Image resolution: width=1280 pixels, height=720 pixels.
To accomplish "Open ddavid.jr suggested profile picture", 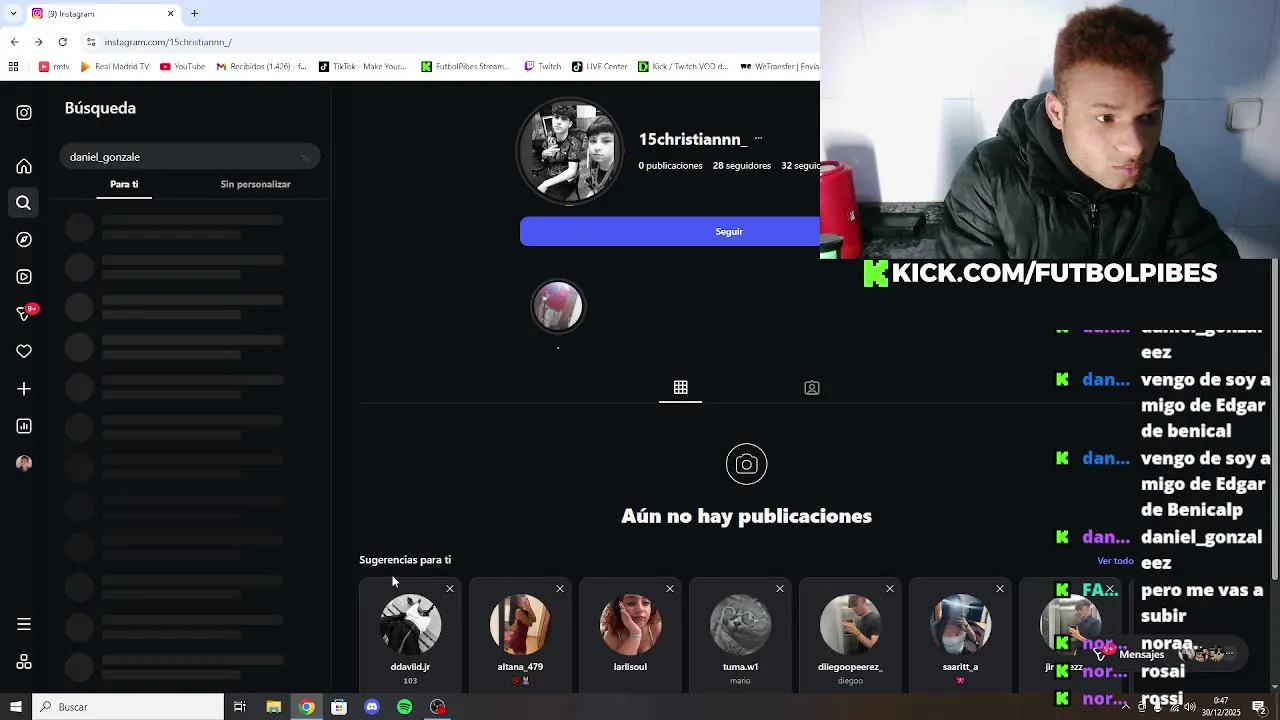I will pos(410,624).
